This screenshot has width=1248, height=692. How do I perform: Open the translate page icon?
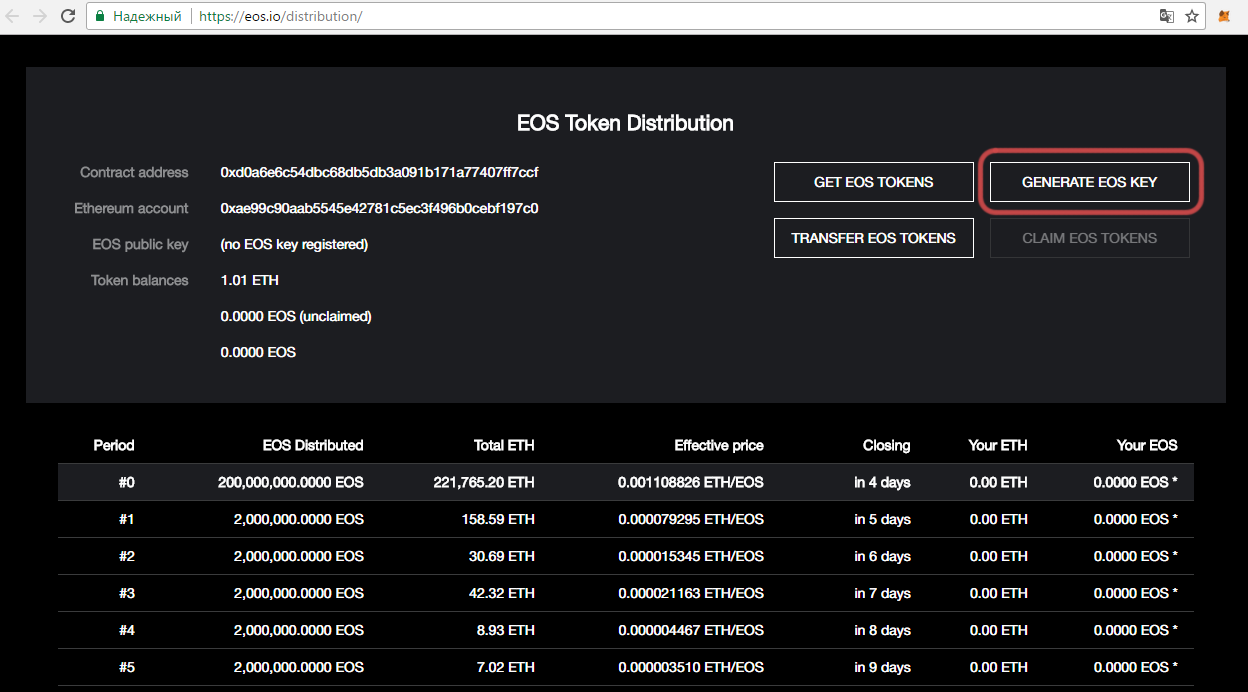(x=1166, y=17)
